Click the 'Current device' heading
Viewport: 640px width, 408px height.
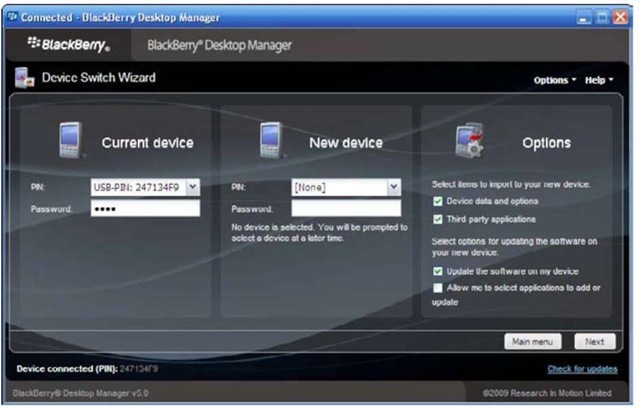[148, 143]
